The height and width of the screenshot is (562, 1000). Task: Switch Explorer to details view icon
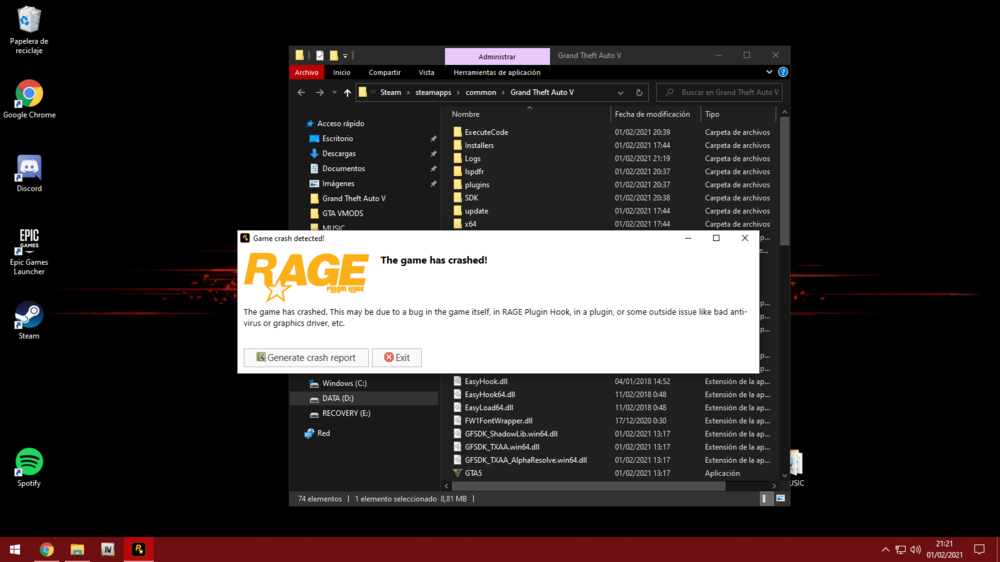pyautogui.click(x=765, y=499)
